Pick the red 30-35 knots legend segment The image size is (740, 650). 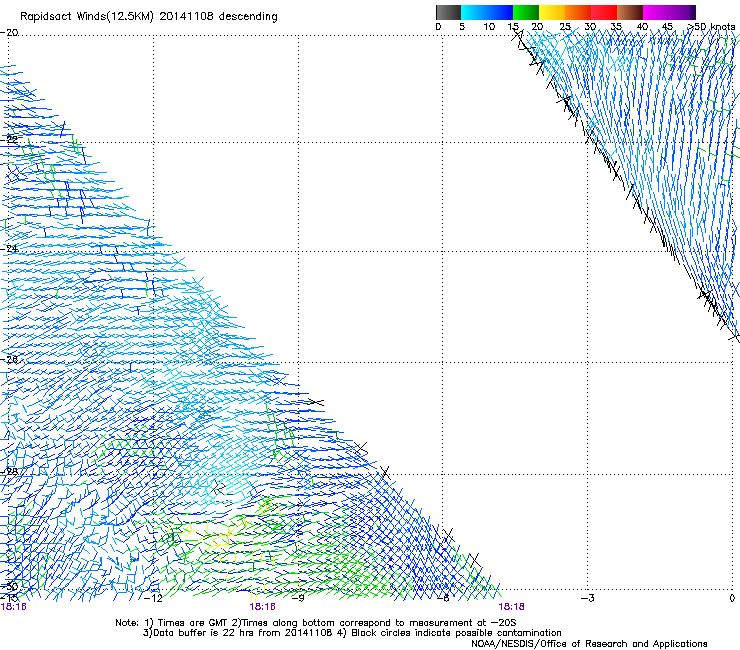coord(604,12)
